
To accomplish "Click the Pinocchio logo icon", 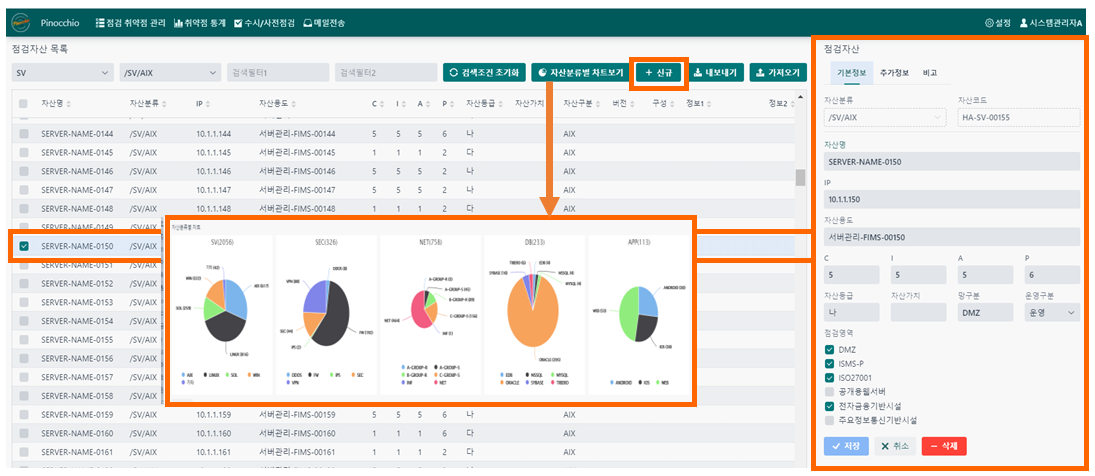I will (22, 23).
